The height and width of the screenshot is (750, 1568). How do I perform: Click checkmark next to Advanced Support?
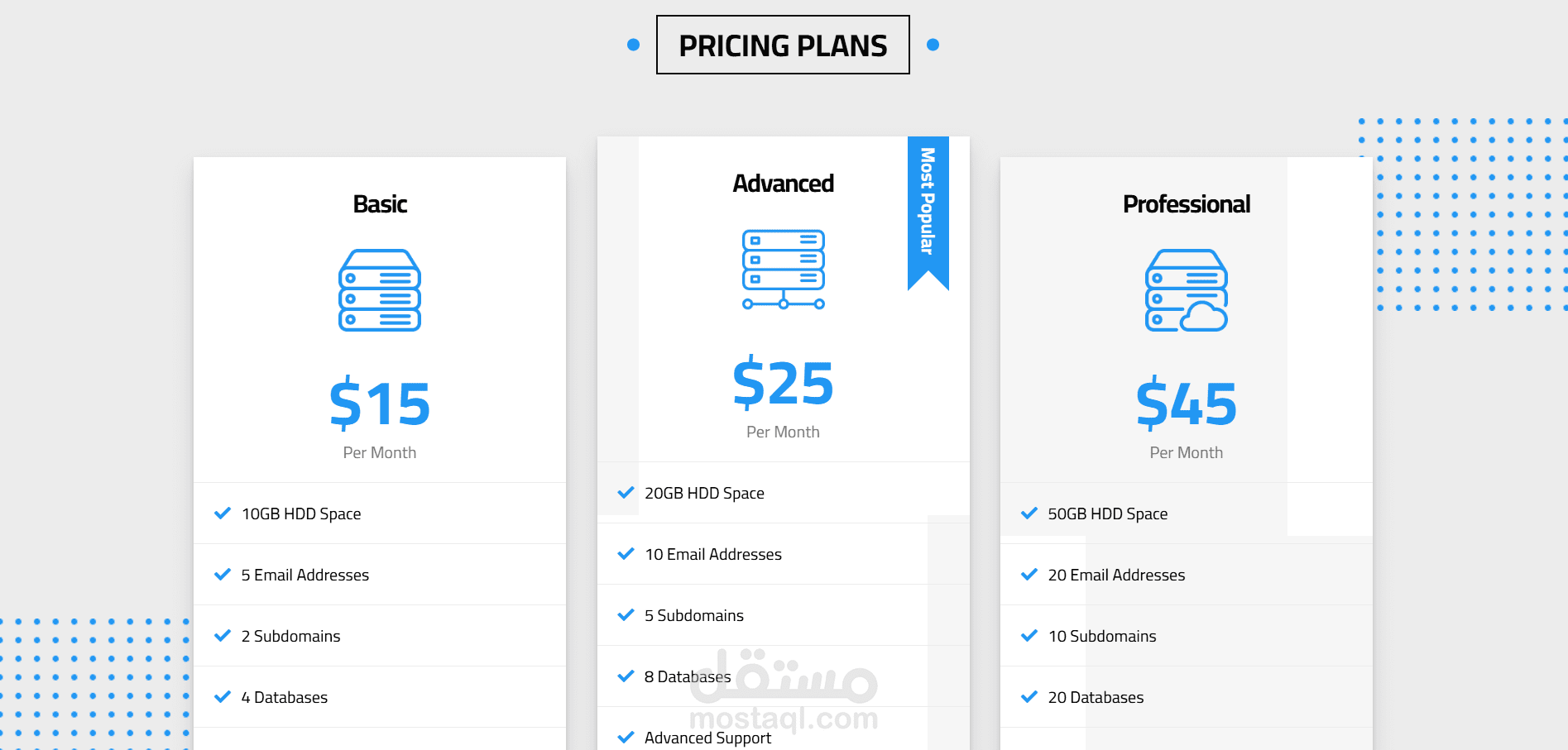pyautogui.click(x=626, y=737)
